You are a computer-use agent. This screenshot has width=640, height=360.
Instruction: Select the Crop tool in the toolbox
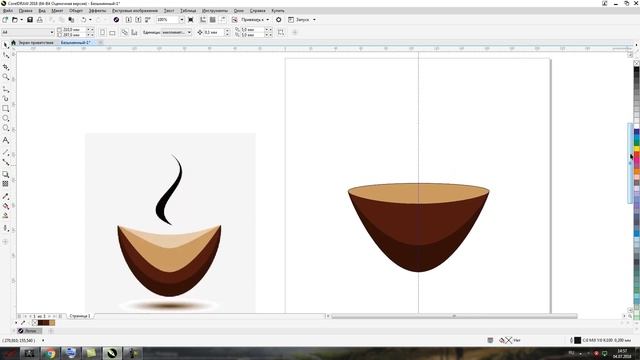pos(5,67)
